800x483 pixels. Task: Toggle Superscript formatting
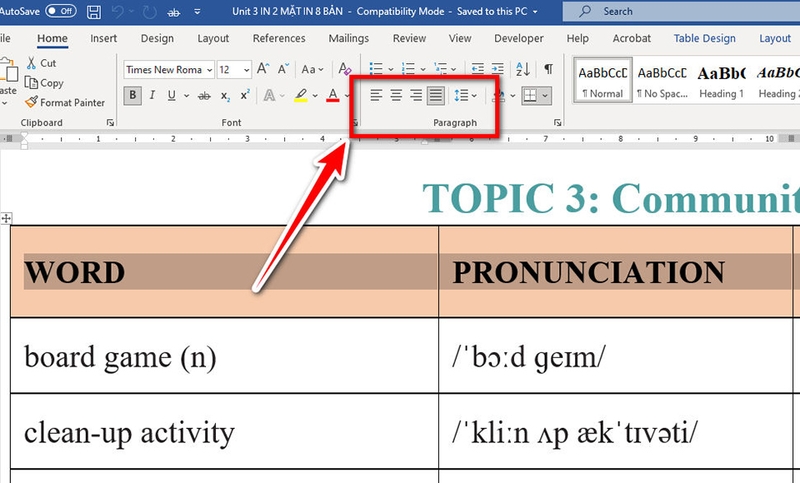[245, 95]
